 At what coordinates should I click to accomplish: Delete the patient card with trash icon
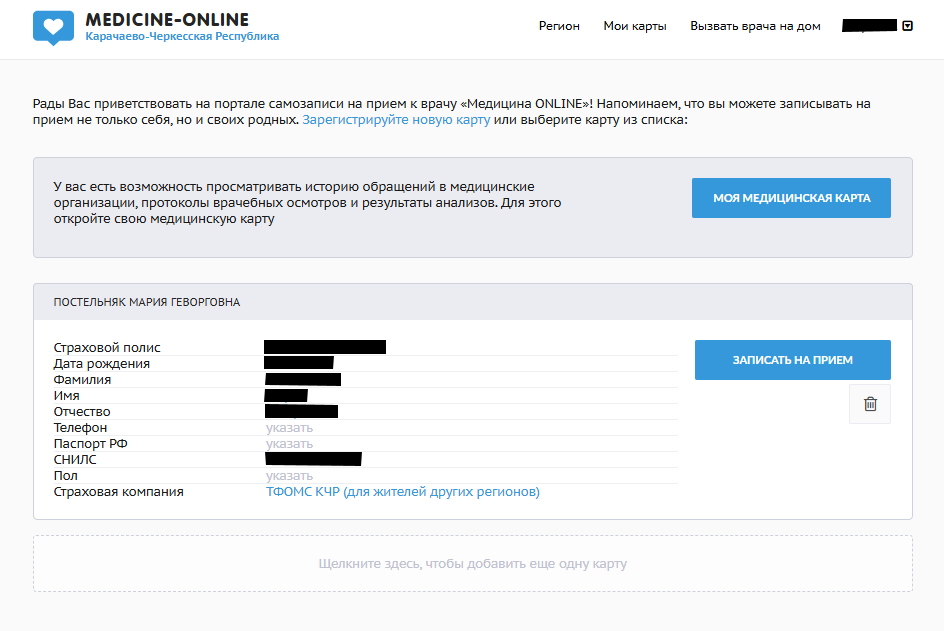coord(869,404)
